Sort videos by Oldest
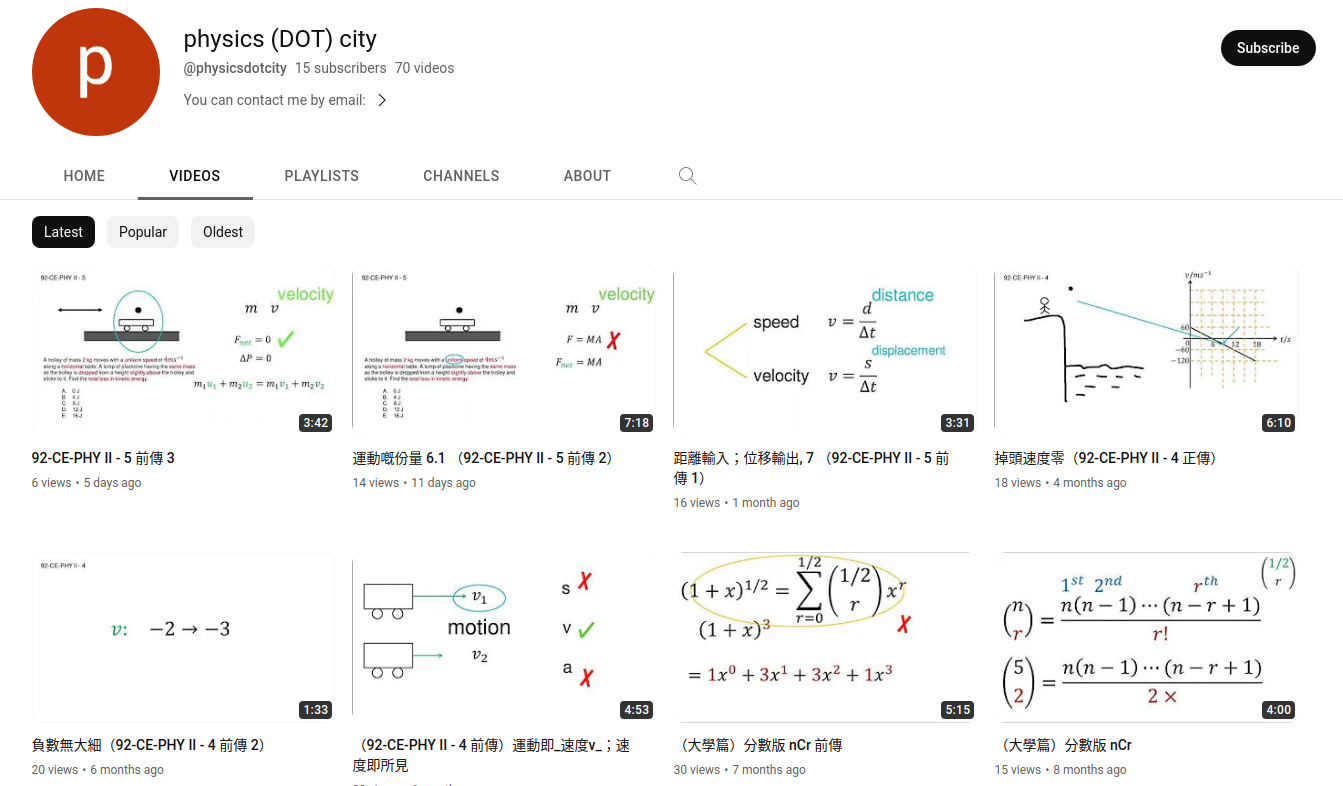 (x=223, y=232)
